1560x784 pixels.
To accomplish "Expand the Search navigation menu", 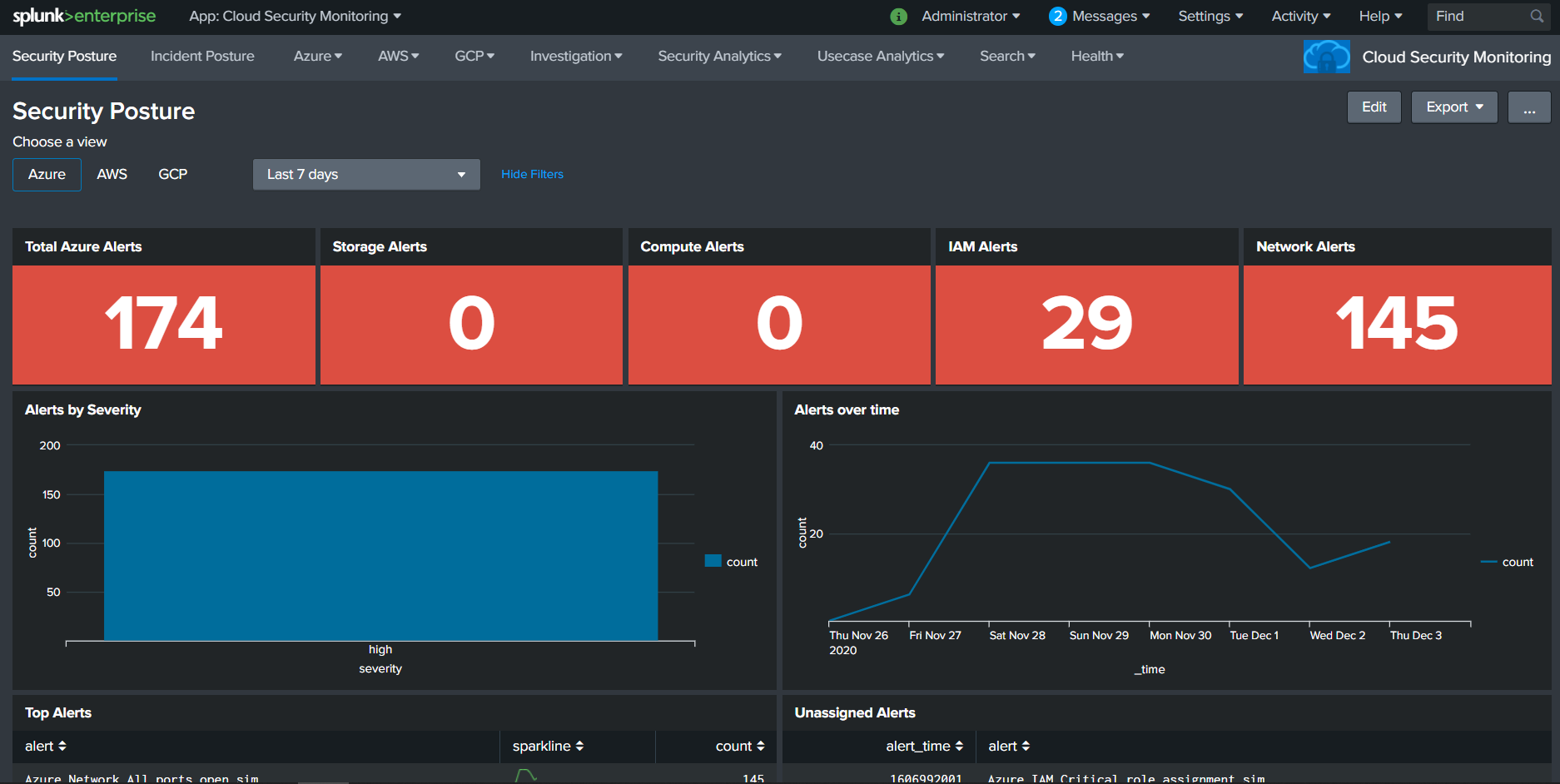I will tap(1007, 56).
